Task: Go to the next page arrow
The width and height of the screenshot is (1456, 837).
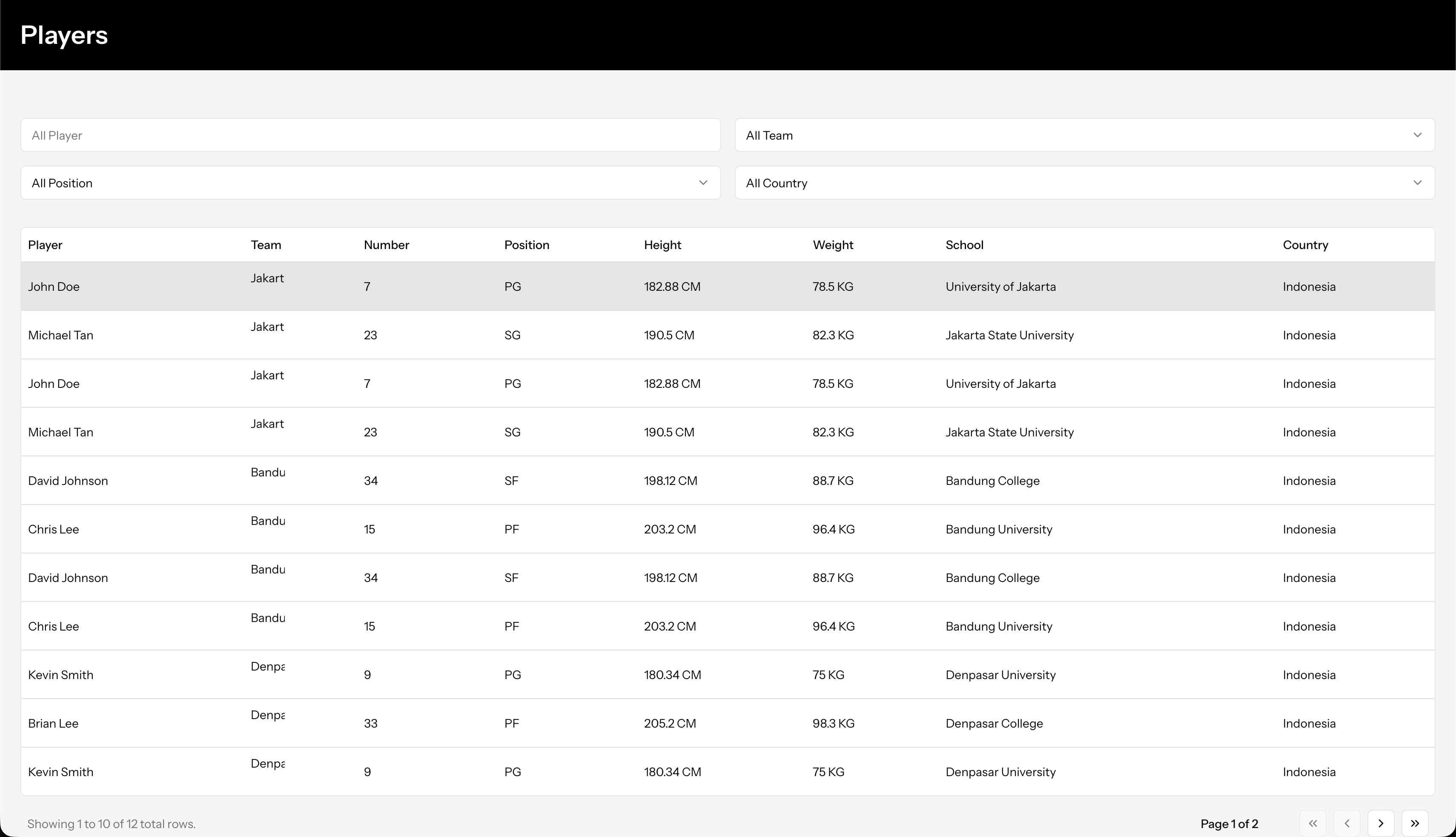Action: [x=1381, y=823]
